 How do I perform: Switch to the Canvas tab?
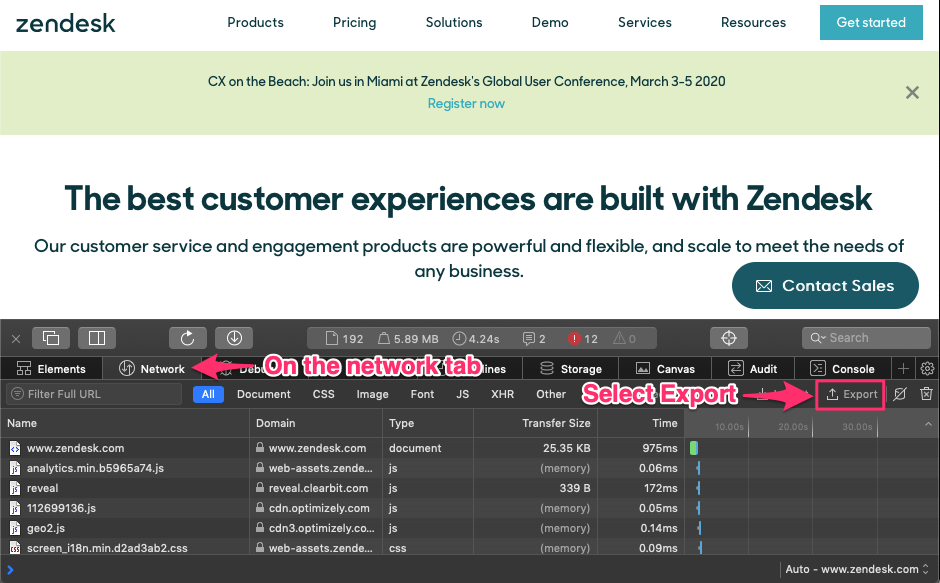tap(665, 369)
